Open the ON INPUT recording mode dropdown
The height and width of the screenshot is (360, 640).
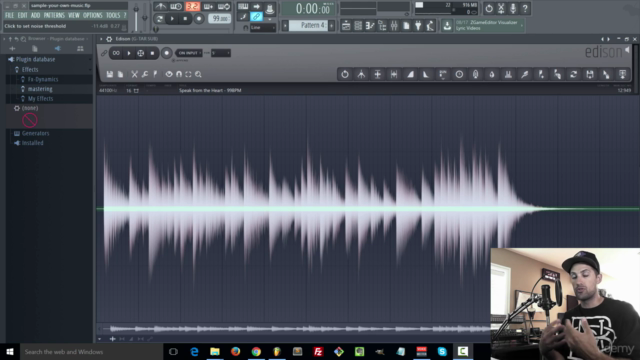point(189,53)
